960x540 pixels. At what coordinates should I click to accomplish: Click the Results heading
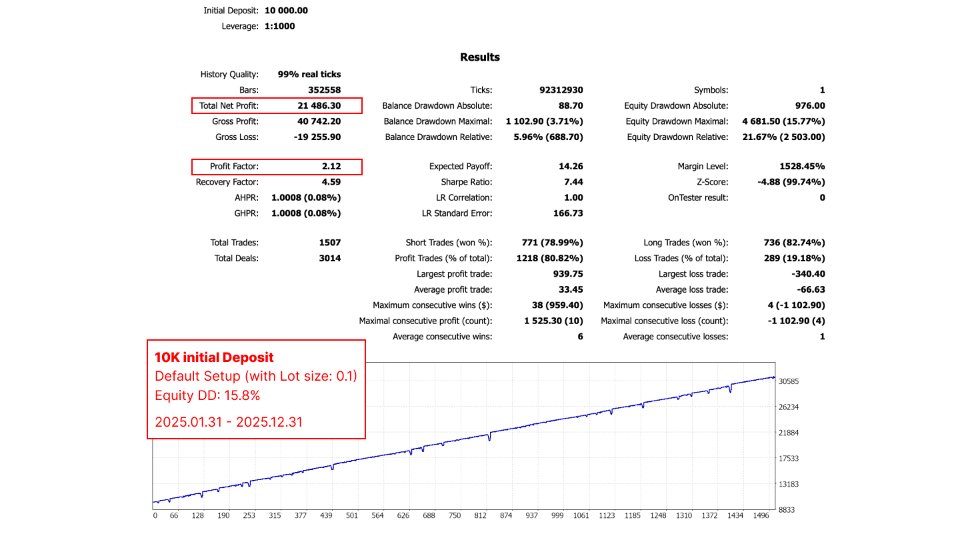point(480,57)
